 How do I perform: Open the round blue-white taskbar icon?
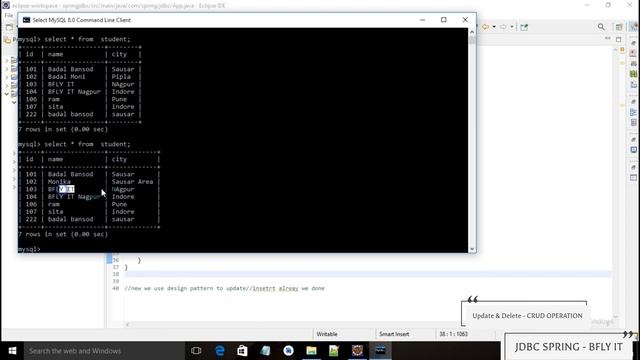click(289, 351)
